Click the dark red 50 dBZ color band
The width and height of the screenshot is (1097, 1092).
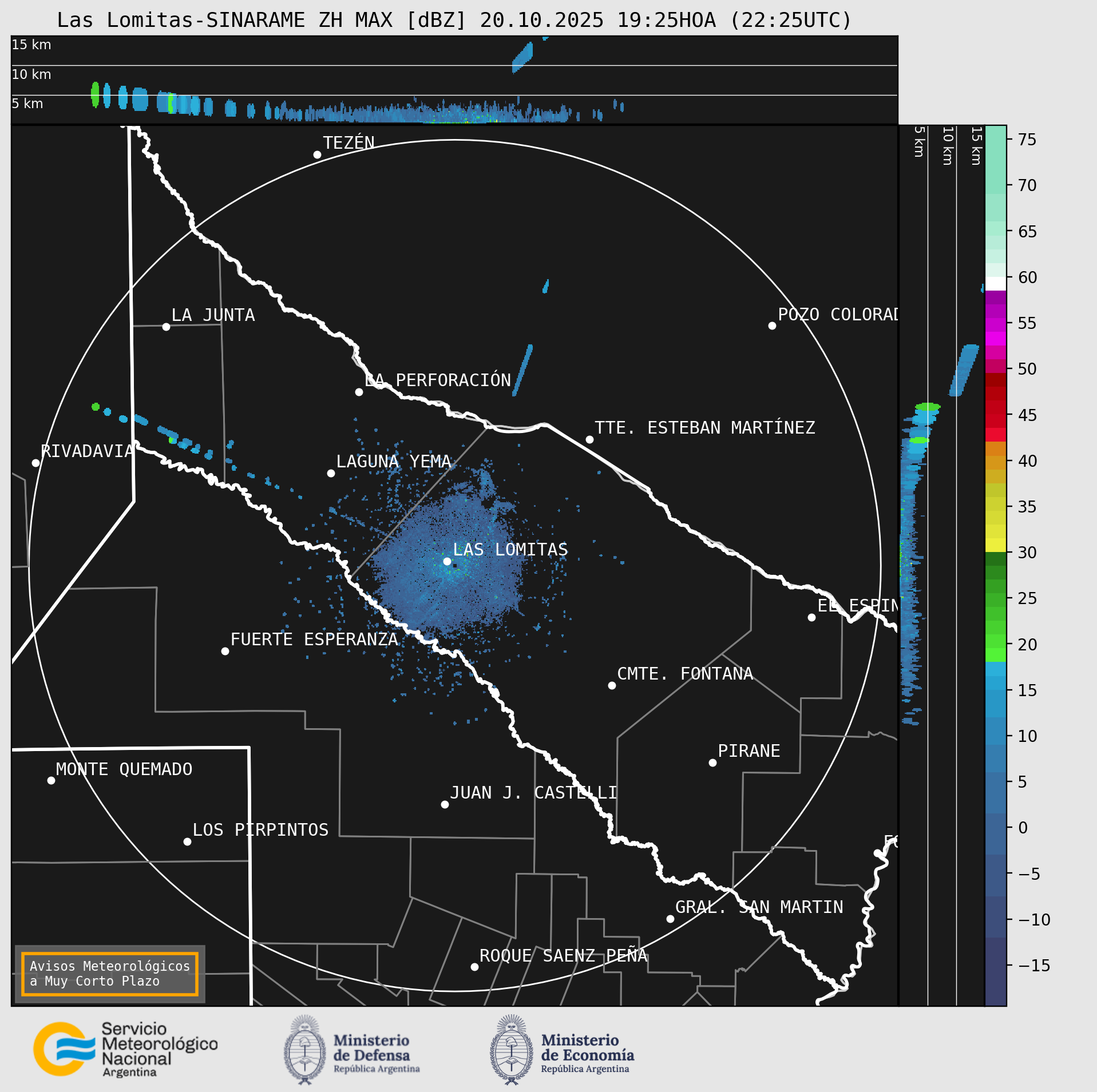pyautogui.click(x=995, y=379)
